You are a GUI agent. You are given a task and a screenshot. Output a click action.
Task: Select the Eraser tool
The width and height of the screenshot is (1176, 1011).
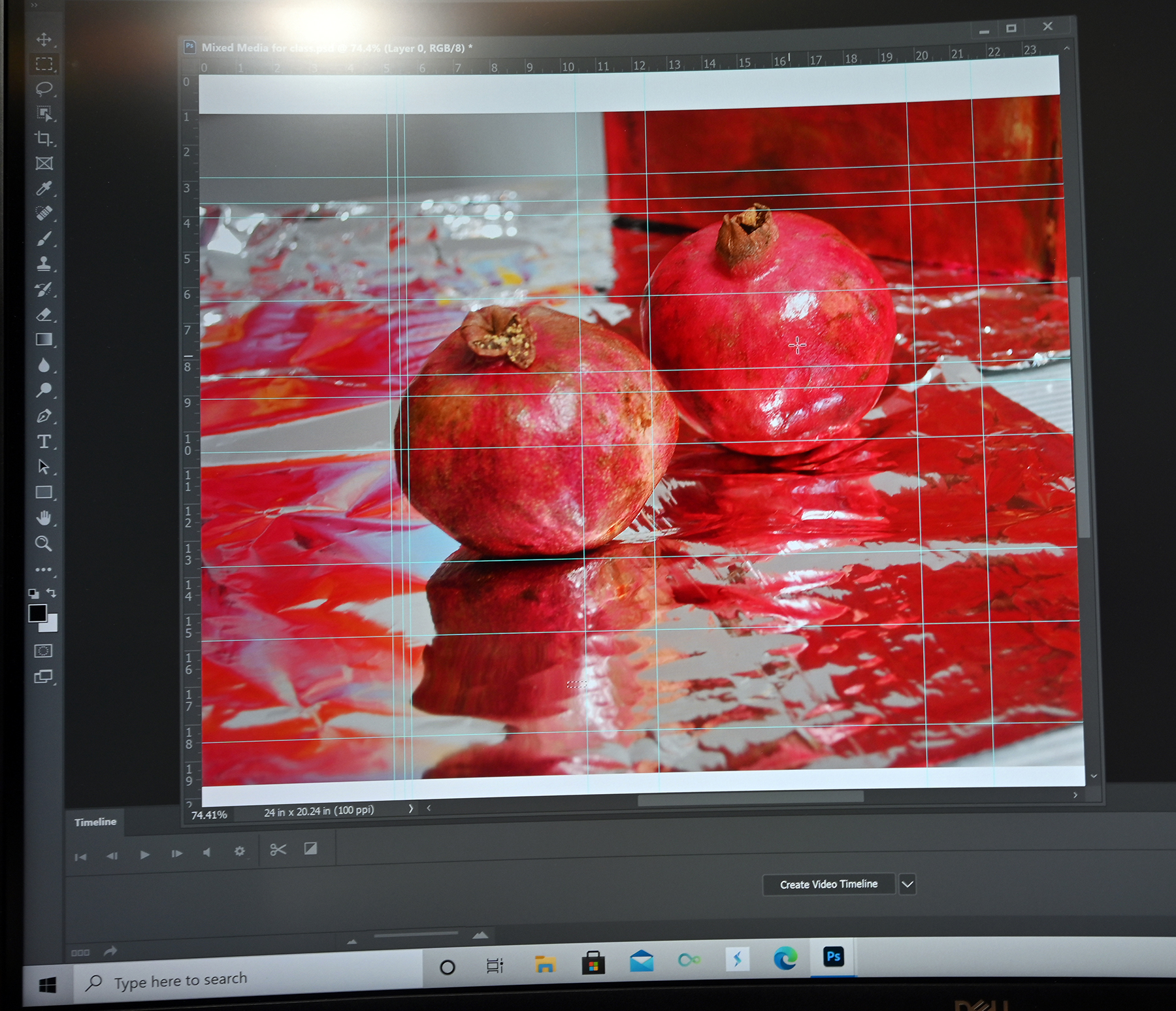pyautogui.click(x=44, y=314)
